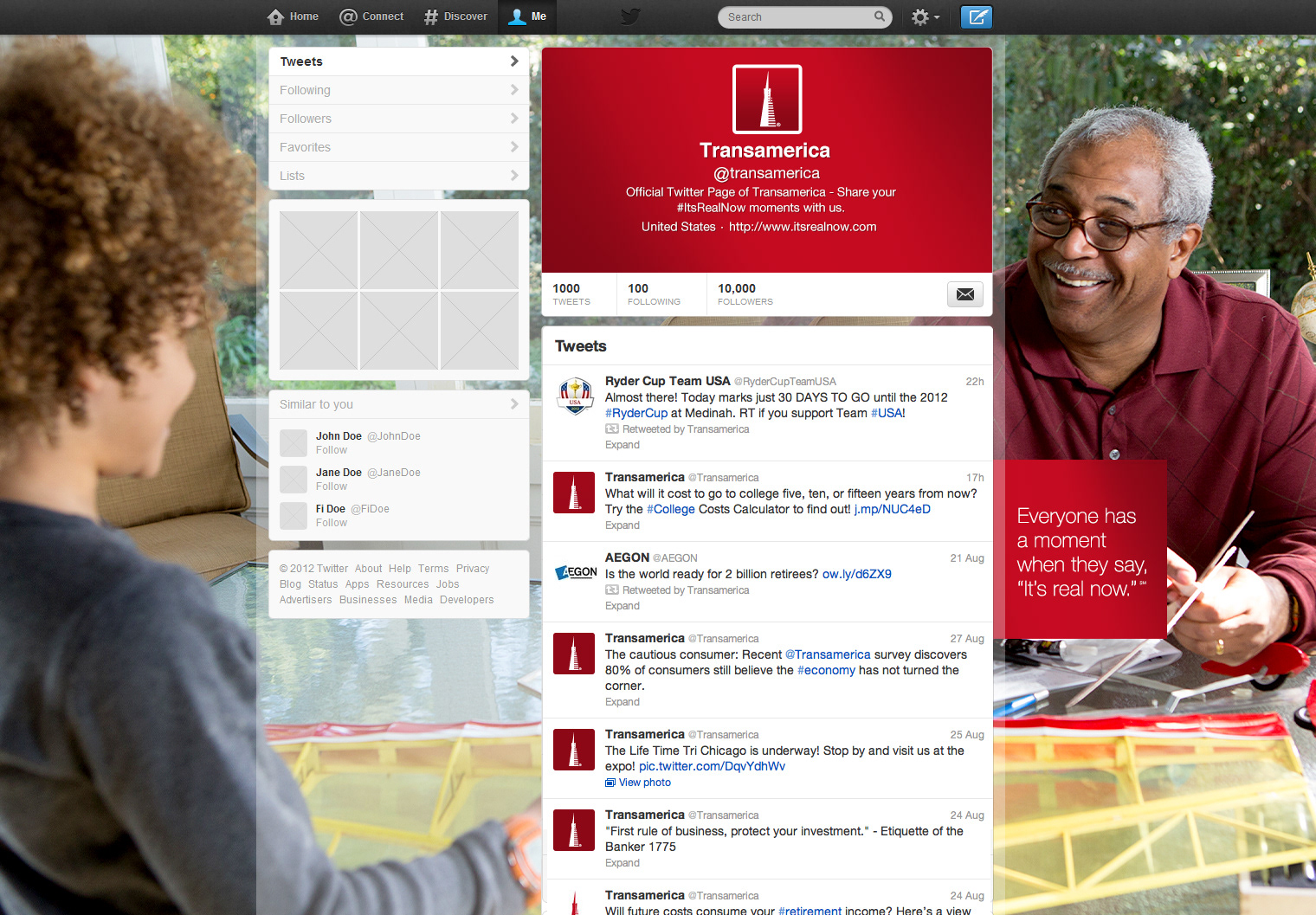Click the Twitter bird logo
This screenshot has width=1316, height=915.
[631, 16]
